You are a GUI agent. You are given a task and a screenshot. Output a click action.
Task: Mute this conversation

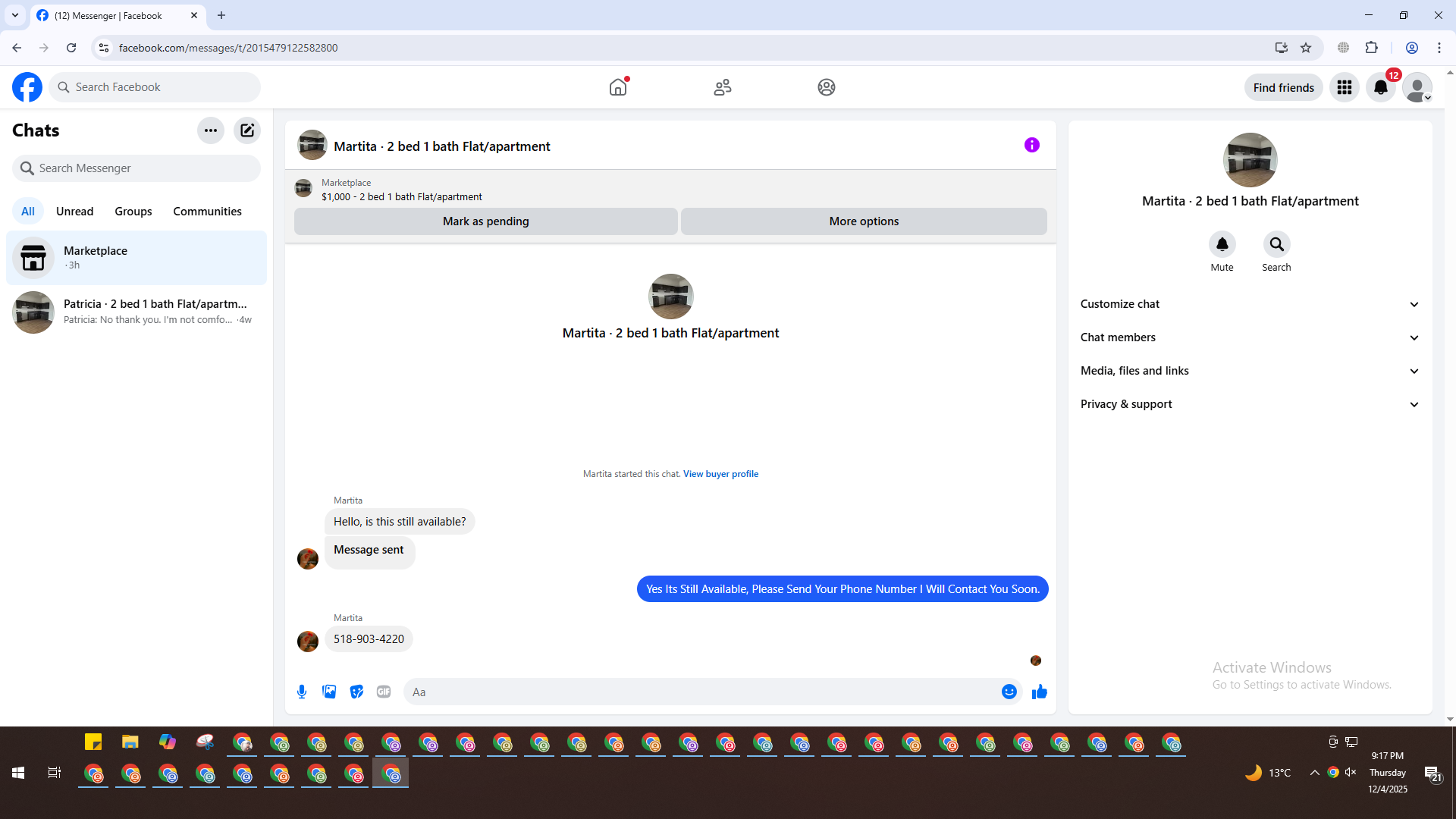1222,245
